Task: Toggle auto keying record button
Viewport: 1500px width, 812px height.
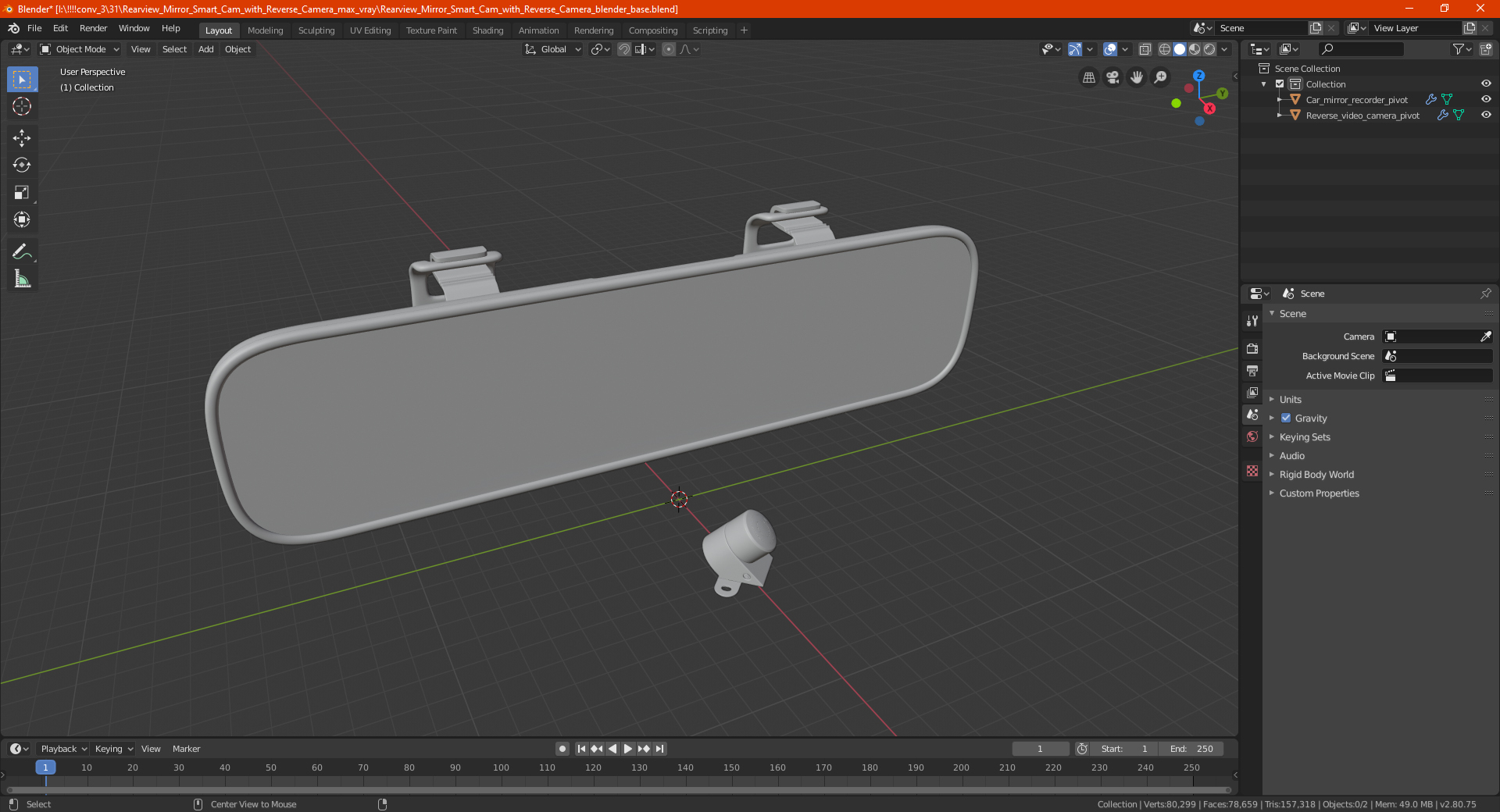Action: pyautogui.click(x=562, y=749)
